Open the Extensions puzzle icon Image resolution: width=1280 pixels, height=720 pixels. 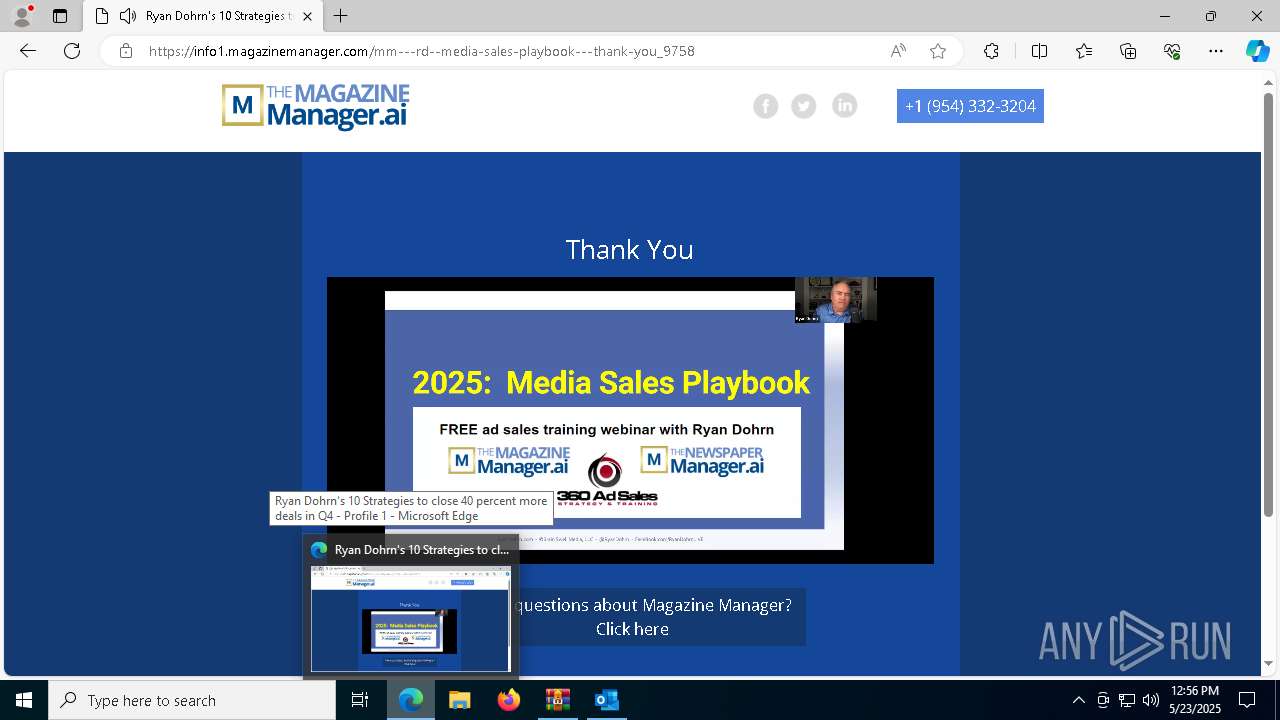pyautogui.click(x=991, y=51)
